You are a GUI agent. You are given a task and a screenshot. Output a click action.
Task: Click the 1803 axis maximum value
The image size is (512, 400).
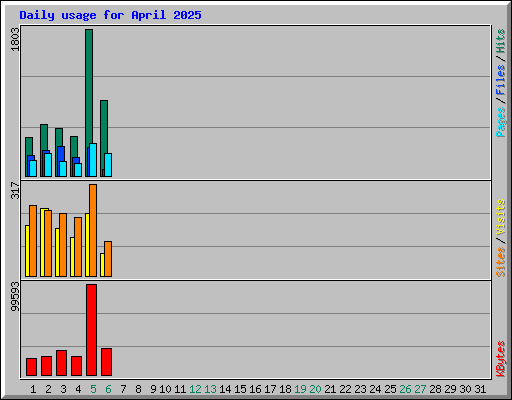click(15, 39)
